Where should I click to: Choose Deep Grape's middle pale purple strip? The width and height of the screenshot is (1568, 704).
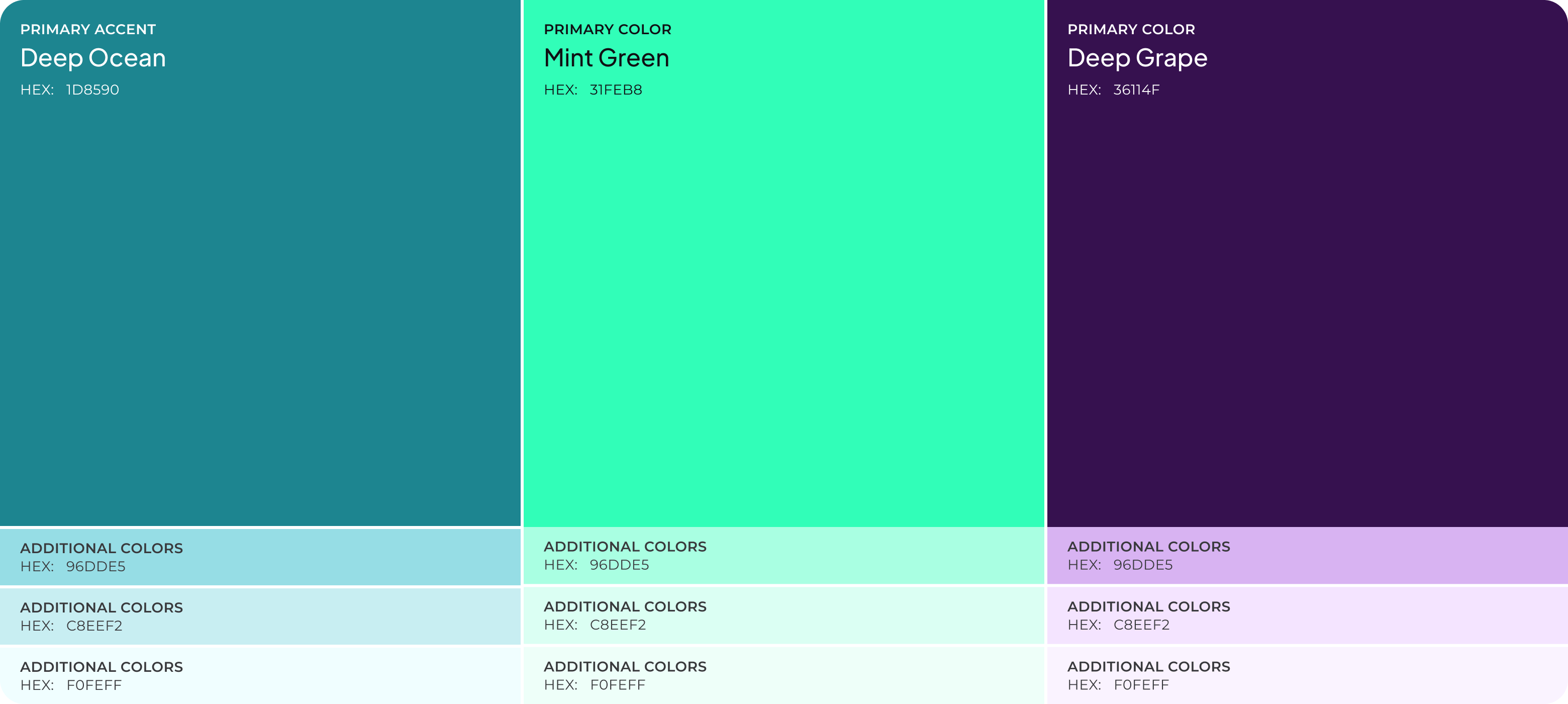point(1307,615)
